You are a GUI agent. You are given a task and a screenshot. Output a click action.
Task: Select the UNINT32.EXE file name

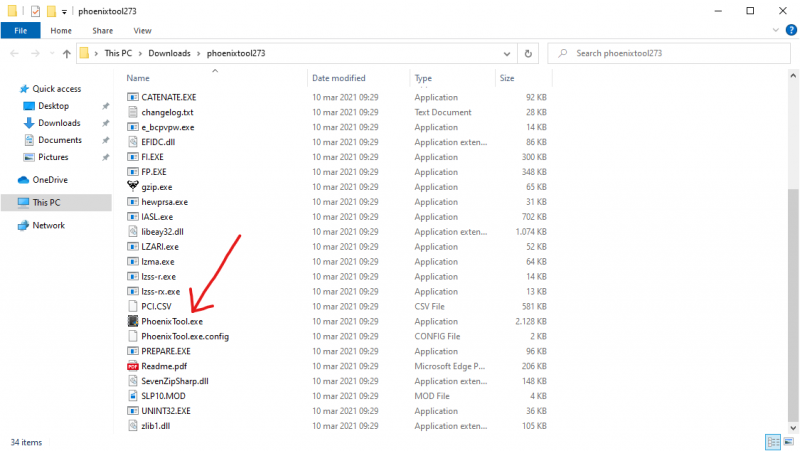click(x=166, y=411)
